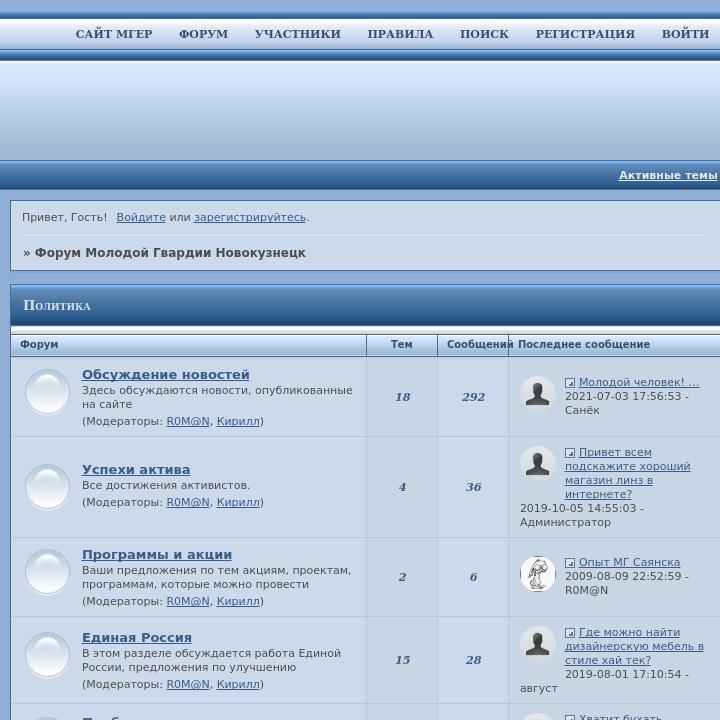The width and height of the screenshot is (720, 720).
Task: Click the small post icon before Опыт МГ Саянска
Action: 570,562
